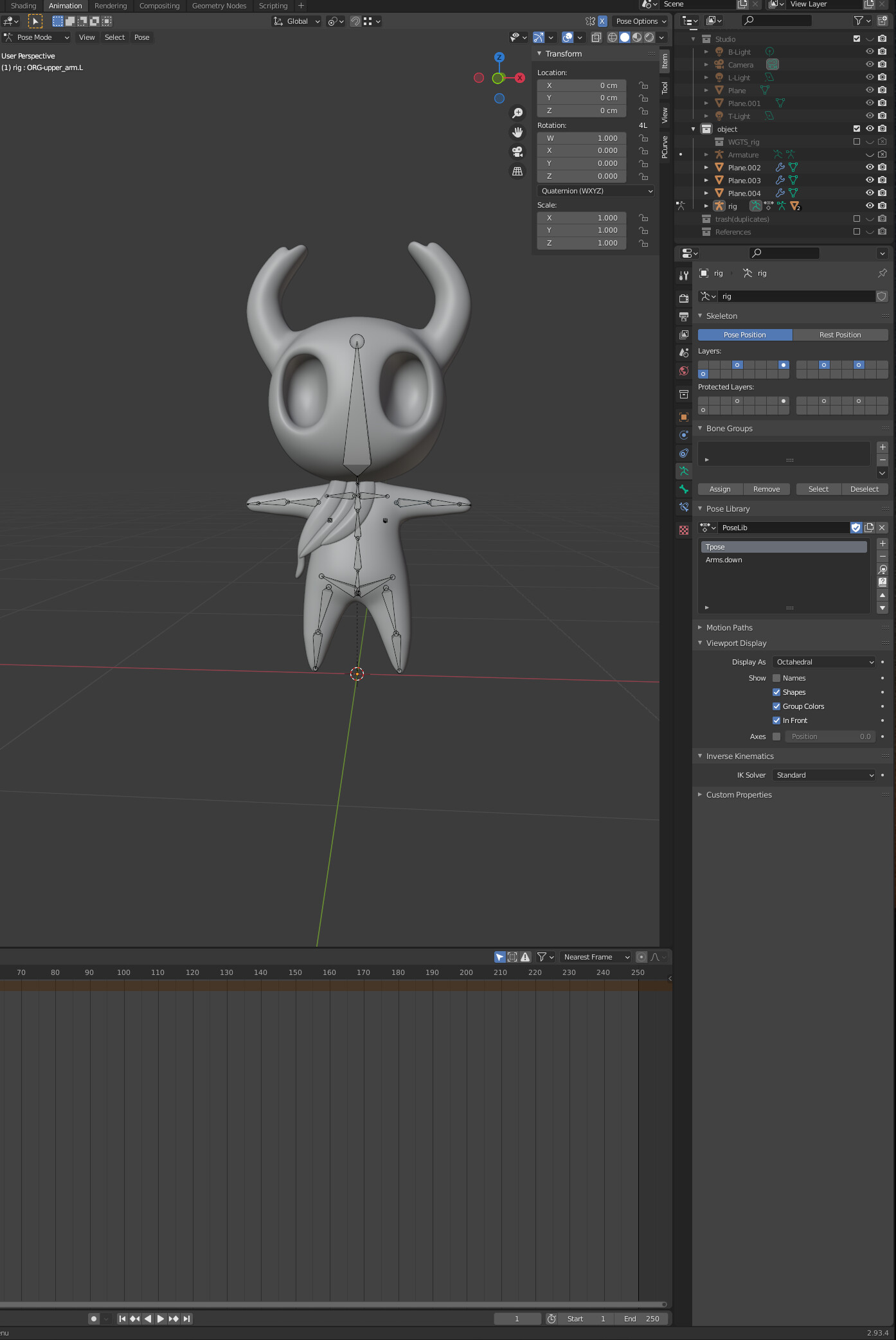Image resolution: width=896 pixels, height=1340 pixels.
Task: Expand Plane.003 in outliner tree
Action: pyautogui.click(x=706, y=181)
